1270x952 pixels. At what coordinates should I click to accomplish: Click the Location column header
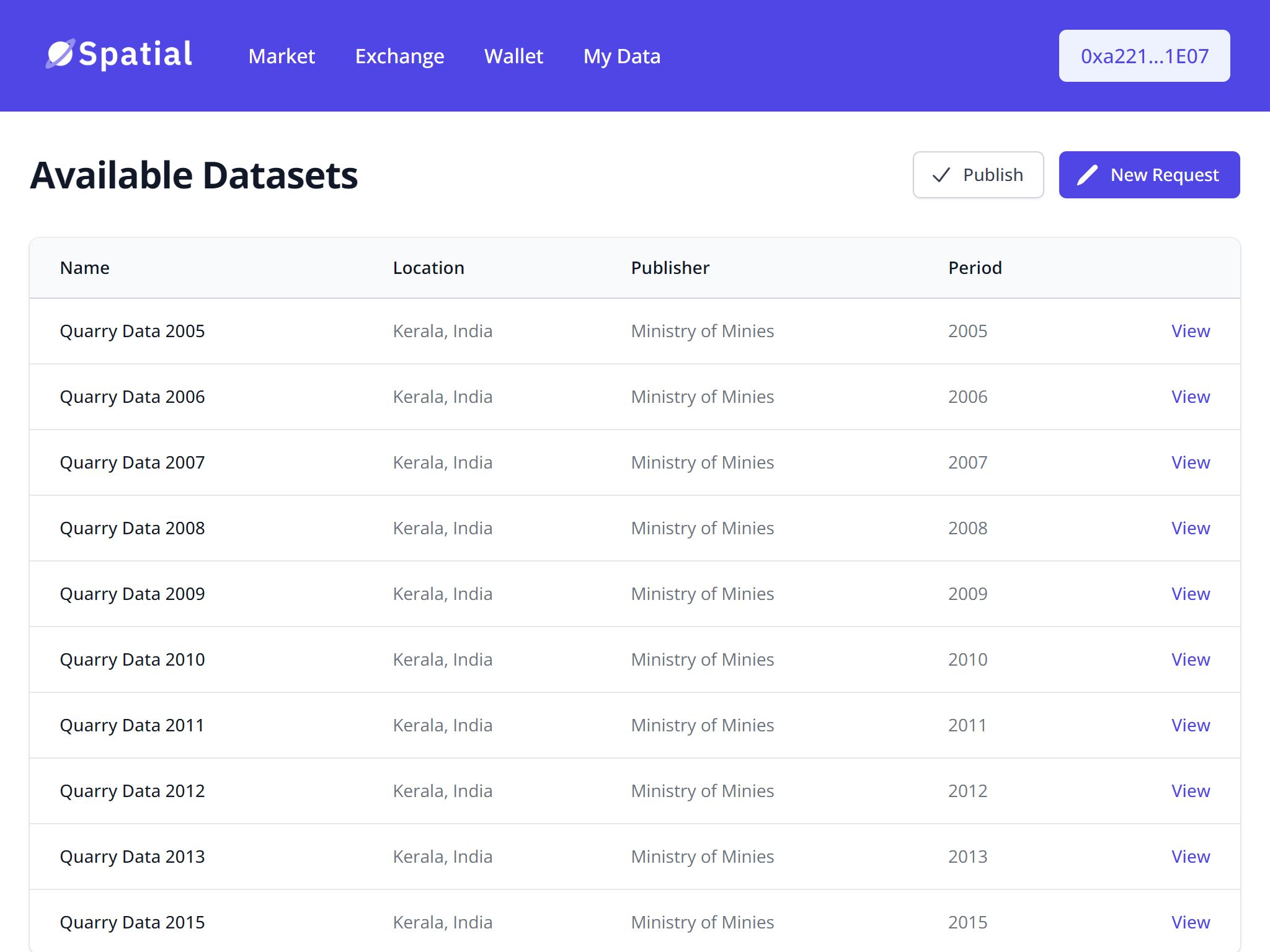429,268
